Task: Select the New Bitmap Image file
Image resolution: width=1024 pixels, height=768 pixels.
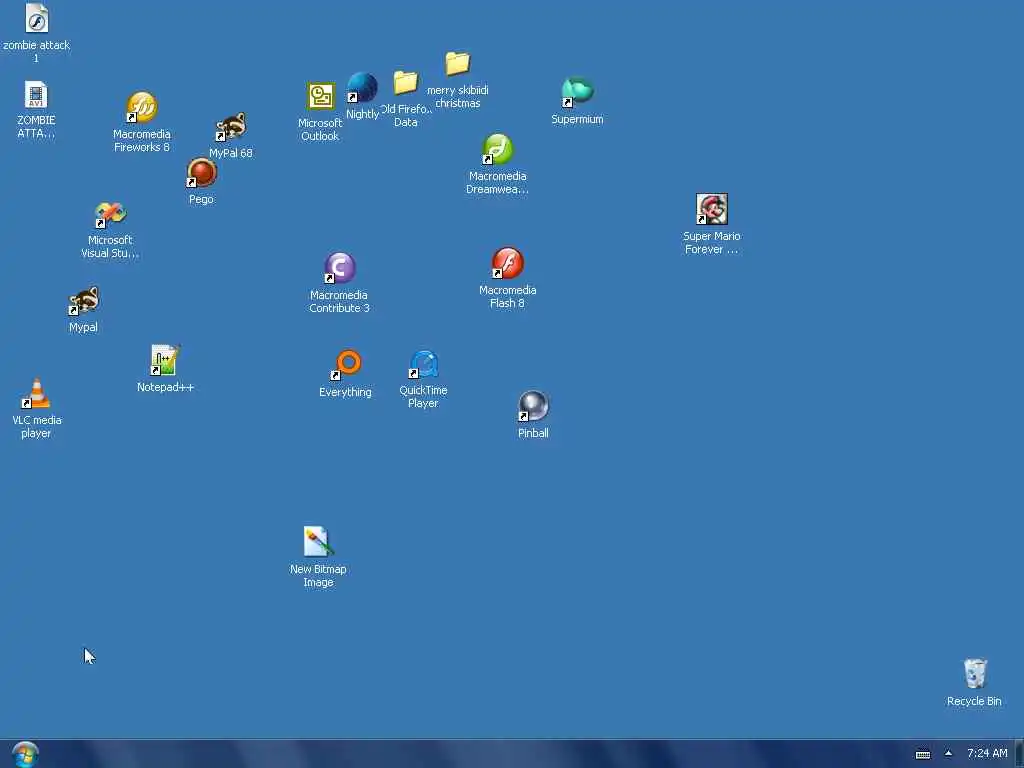Action: click(x=318, y=541)
